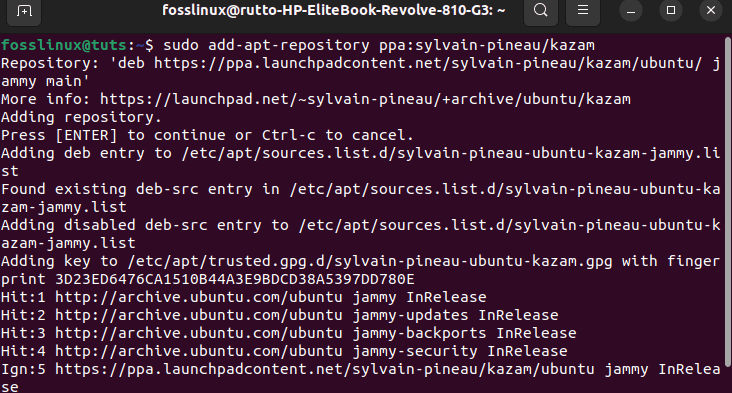The width and height of the screenshot is (732, 393).
Task: Click the green fosslinux@tuts prompt
Action: [x=63, y=45]
